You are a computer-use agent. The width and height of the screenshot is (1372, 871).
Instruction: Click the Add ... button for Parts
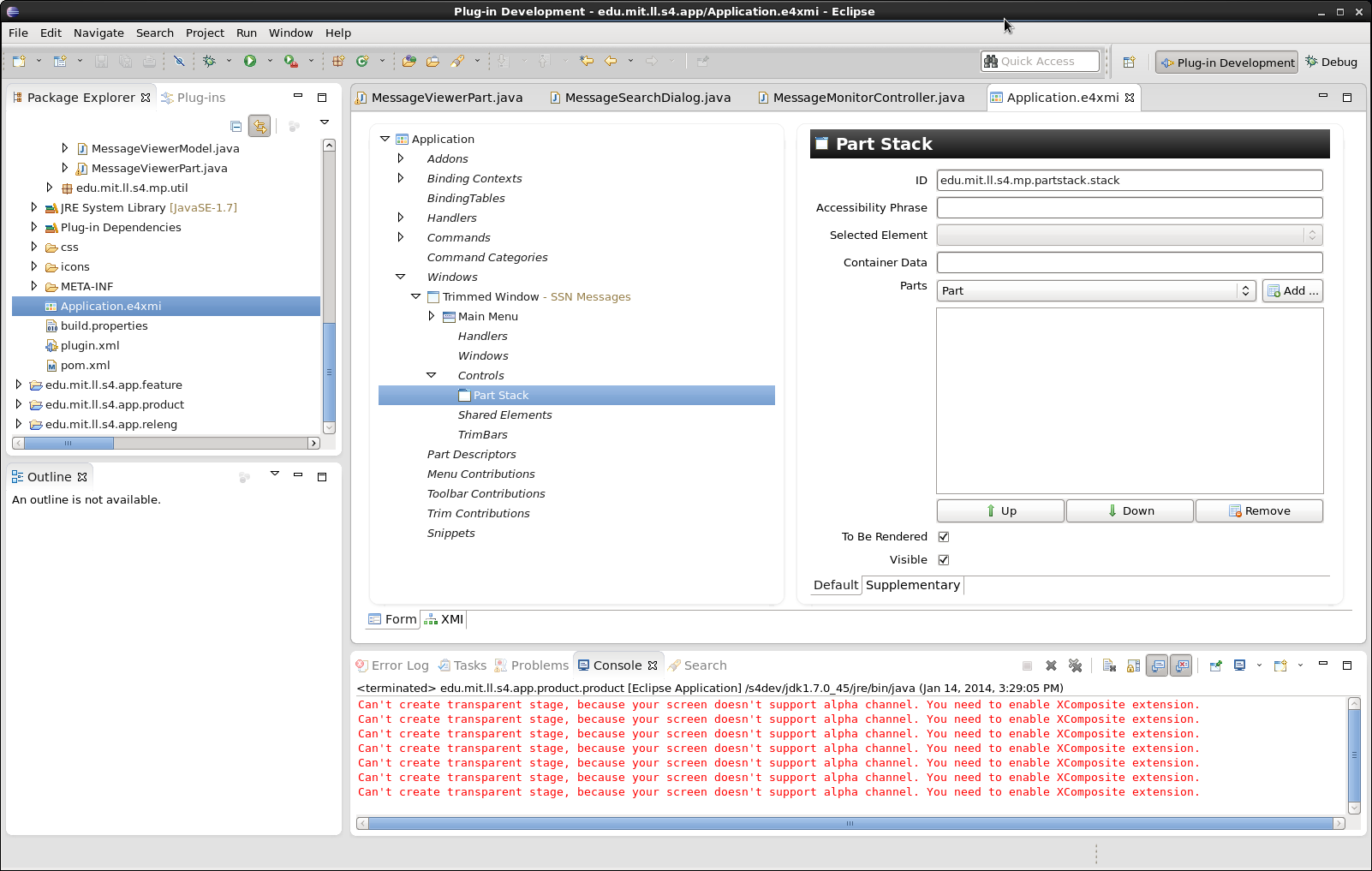[x=1292, y=291]
